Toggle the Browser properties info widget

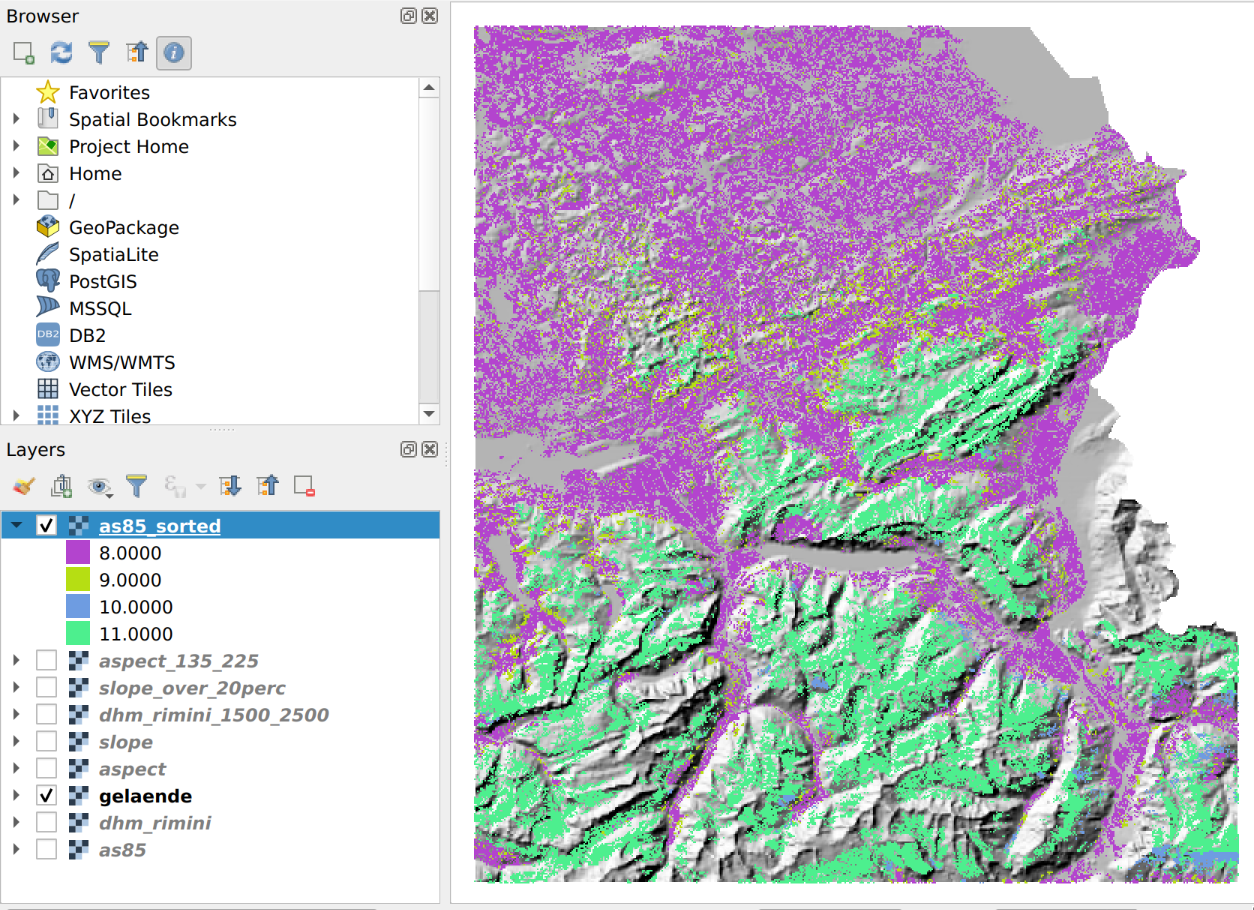click(174, 53)
